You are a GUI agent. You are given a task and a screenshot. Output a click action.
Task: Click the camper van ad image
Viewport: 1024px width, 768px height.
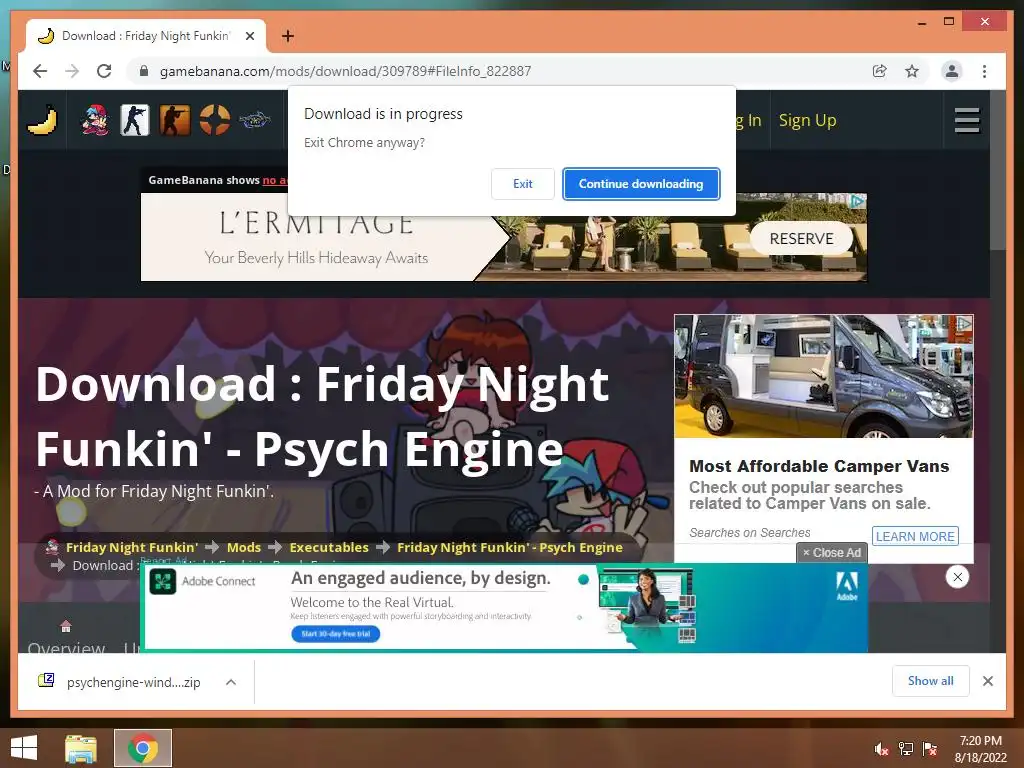[824, 376]
